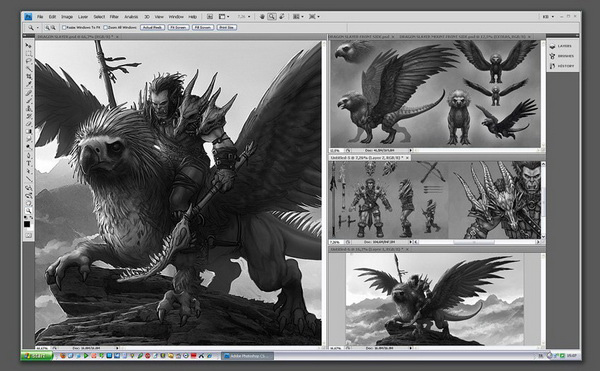Select the Clone Stamp tool
The height and width of the screenshot is (371, 600).
point(28,109)
